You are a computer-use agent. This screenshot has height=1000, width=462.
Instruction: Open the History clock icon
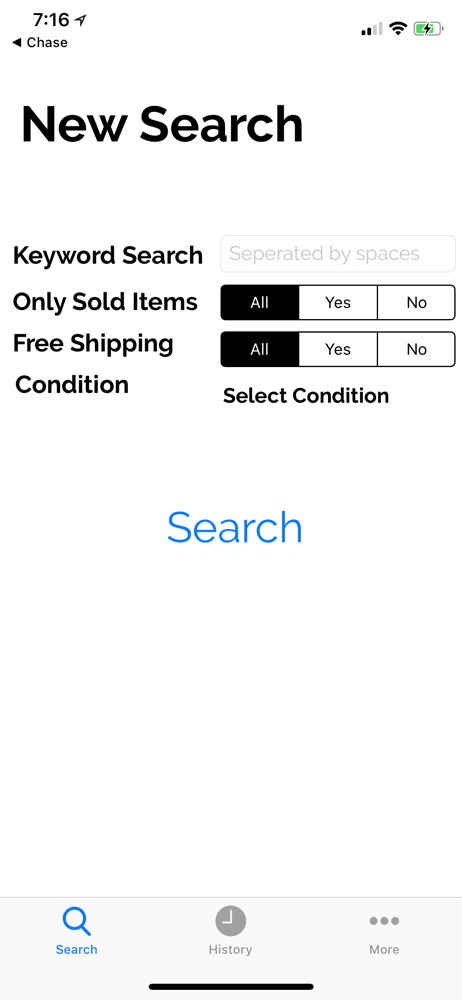click(x=230, y=921)
